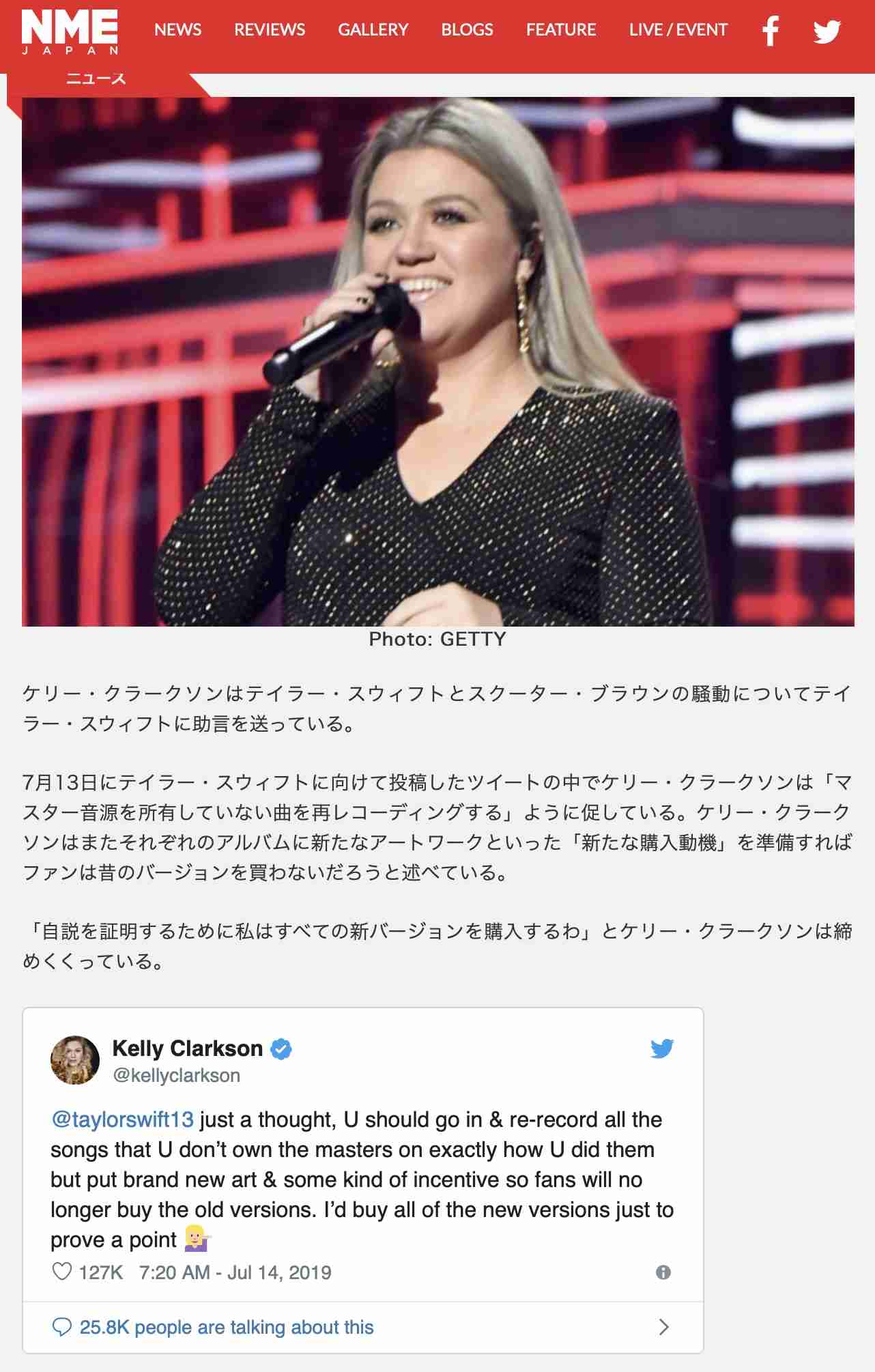Open tweet info circle icon
The image size is (875, 1372).
pyautogui.click(x=663, y=1272)
